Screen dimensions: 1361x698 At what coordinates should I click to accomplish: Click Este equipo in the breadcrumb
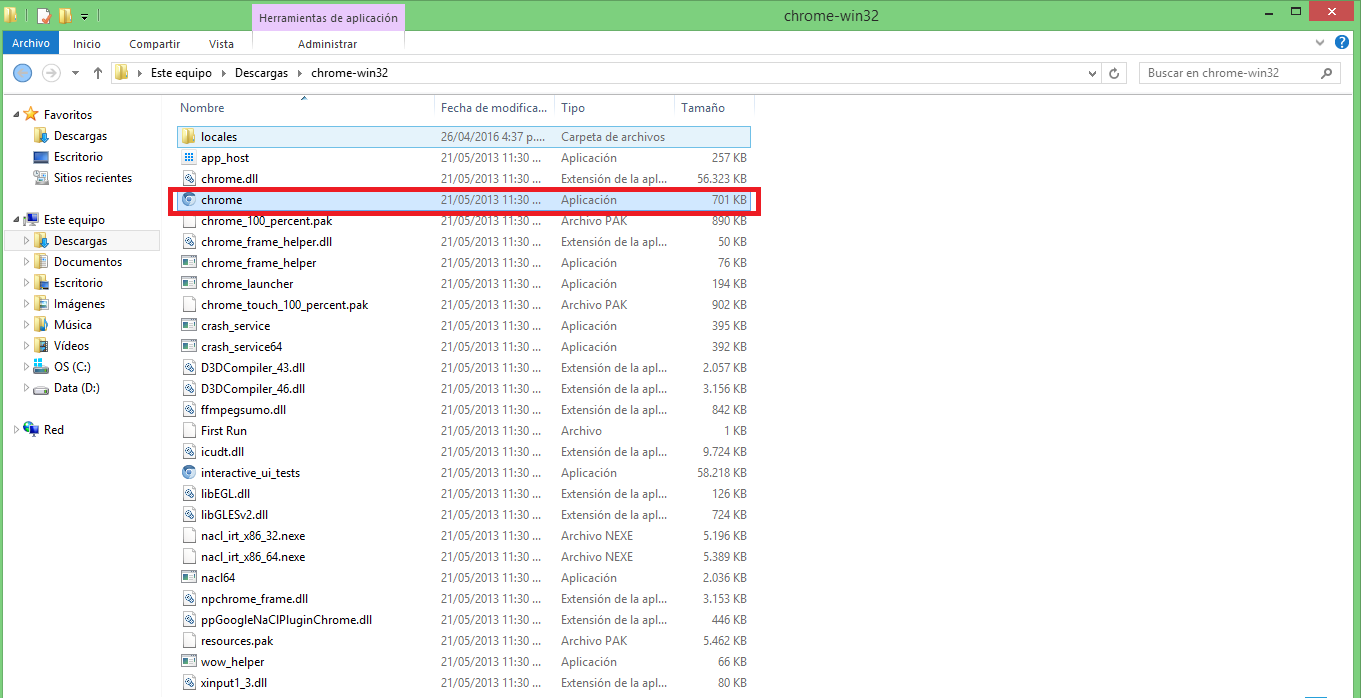click(x=181, y=73)
